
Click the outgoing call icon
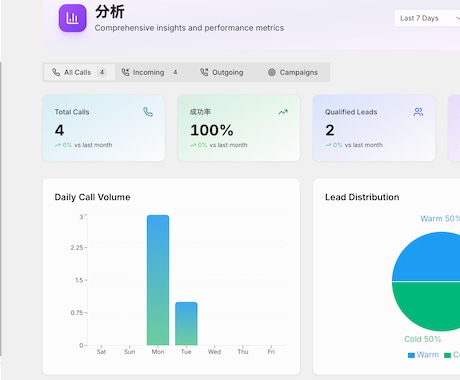(x=204, y=72)
